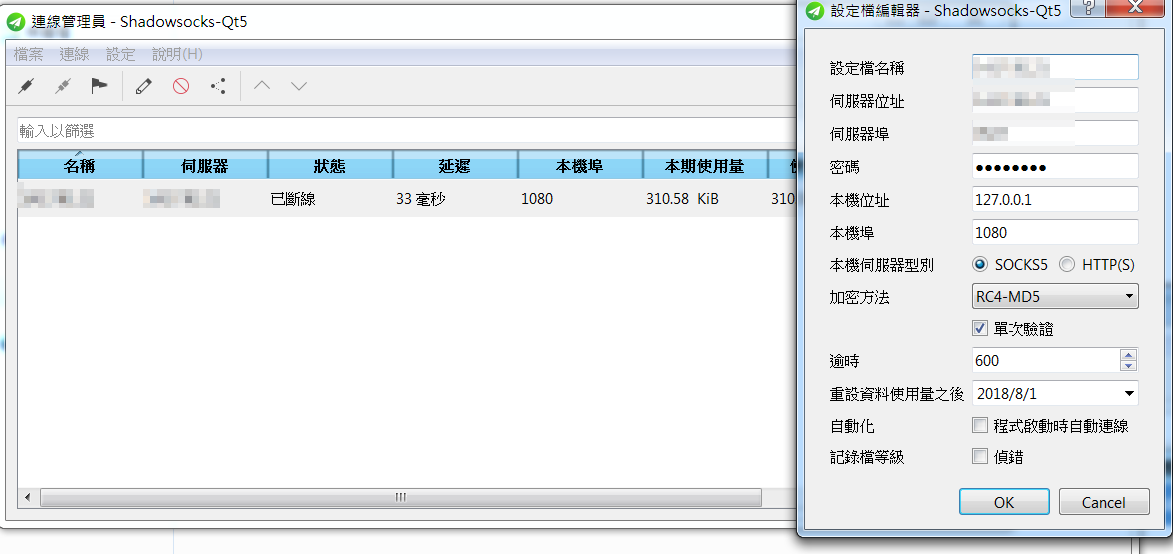
Task: Click the pencil edit connection icon
Action: point(144,86)
